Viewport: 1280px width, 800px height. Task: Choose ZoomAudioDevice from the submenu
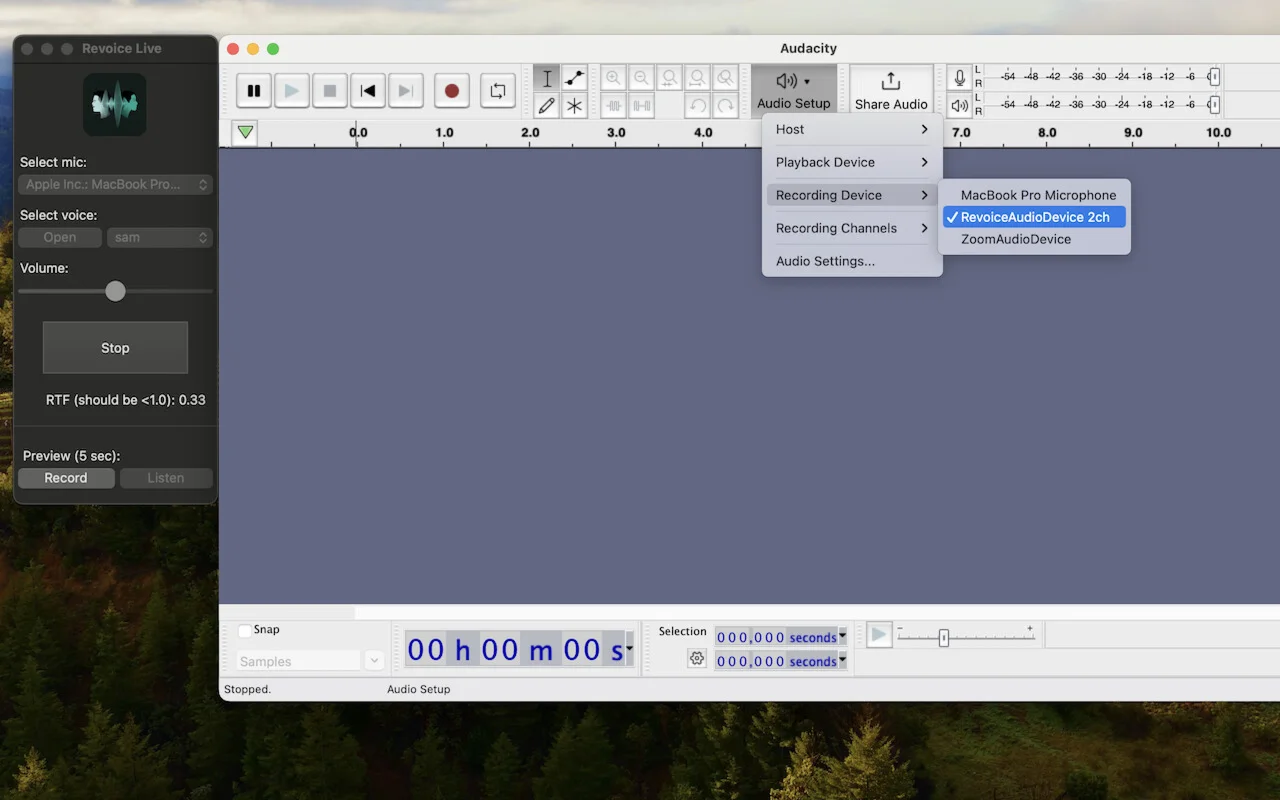point(1015,239)
